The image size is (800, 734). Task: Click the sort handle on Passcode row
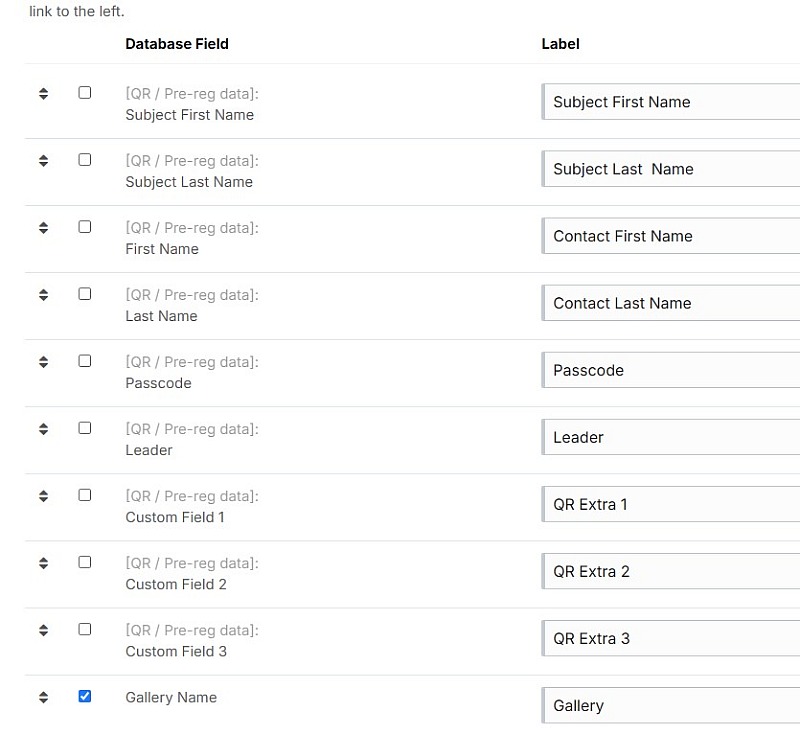click(43, 362)
